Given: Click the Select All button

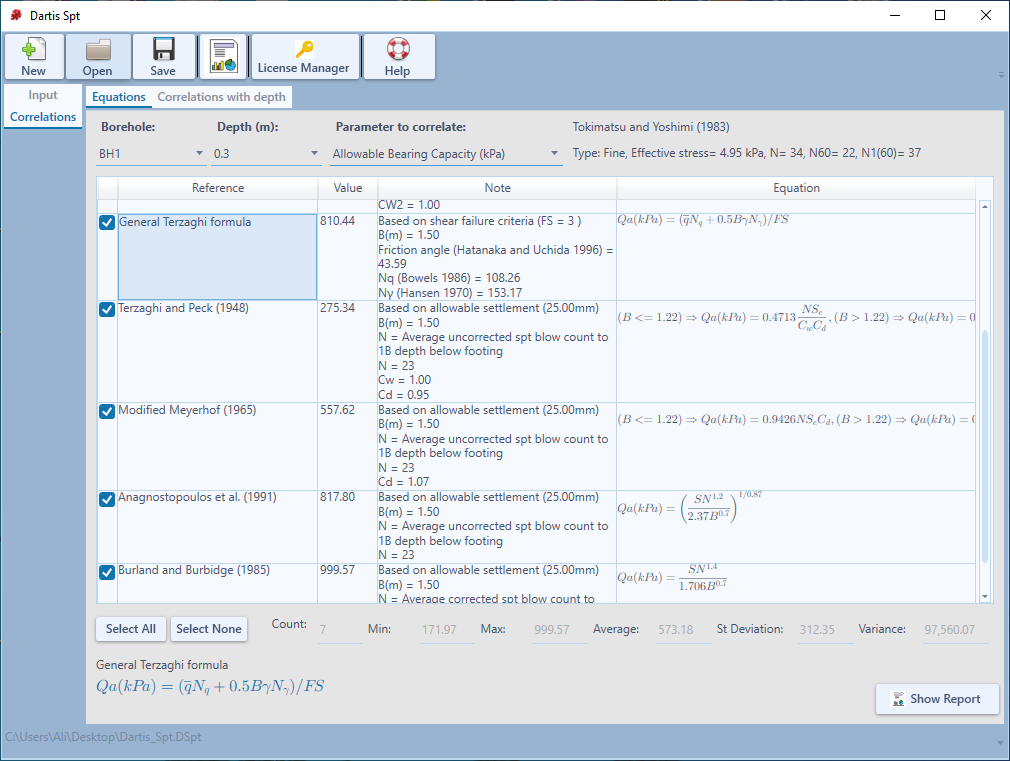Looking at the screenshot, I should (x=131, y=629).
